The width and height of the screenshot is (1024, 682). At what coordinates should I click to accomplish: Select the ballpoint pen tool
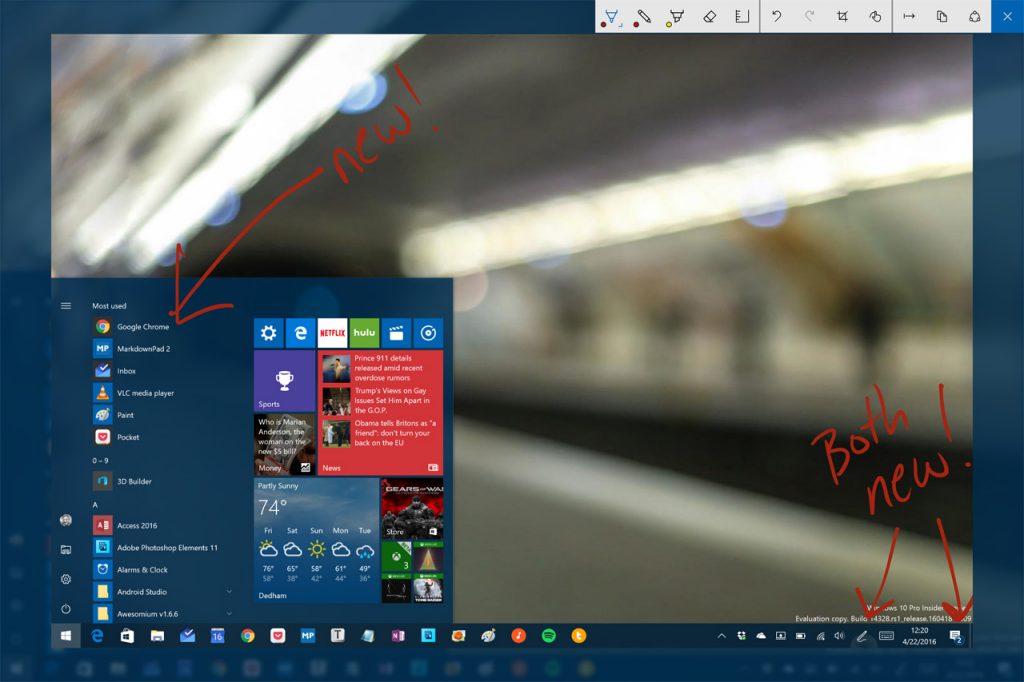pos(611,16)
